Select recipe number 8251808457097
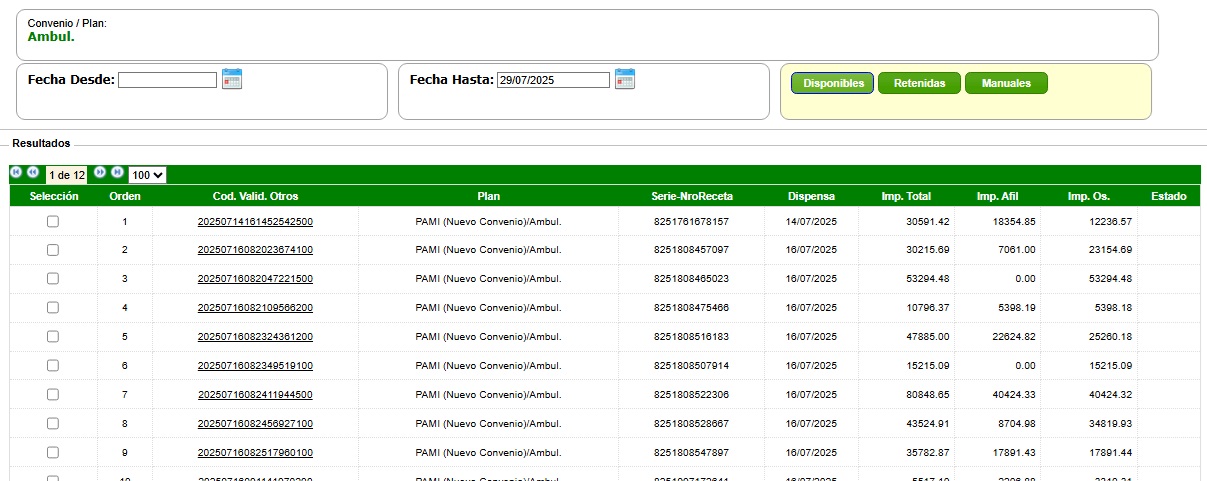 tap(691, 250)
